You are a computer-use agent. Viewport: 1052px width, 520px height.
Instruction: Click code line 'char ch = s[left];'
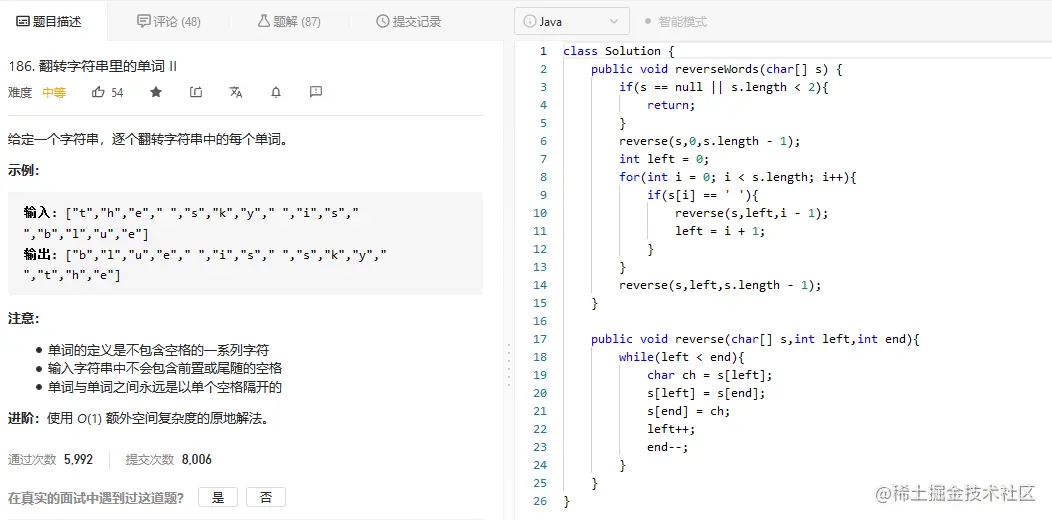(709, 375)
